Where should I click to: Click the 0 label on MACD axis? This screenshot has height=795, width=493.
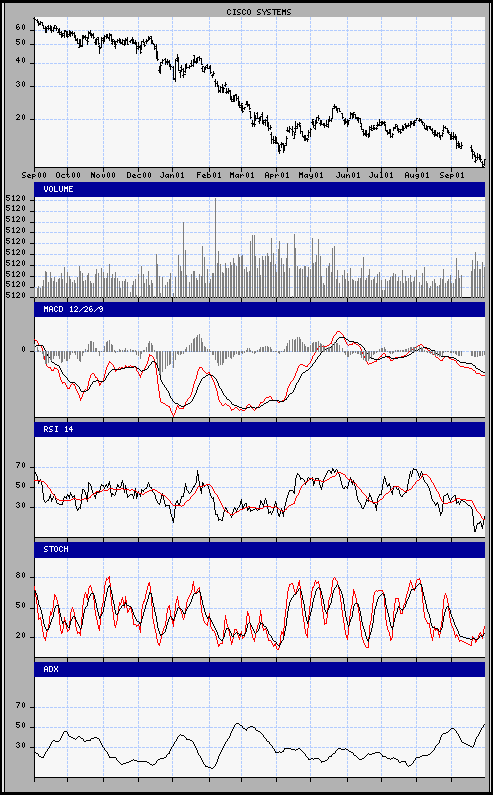coord(23,350)
